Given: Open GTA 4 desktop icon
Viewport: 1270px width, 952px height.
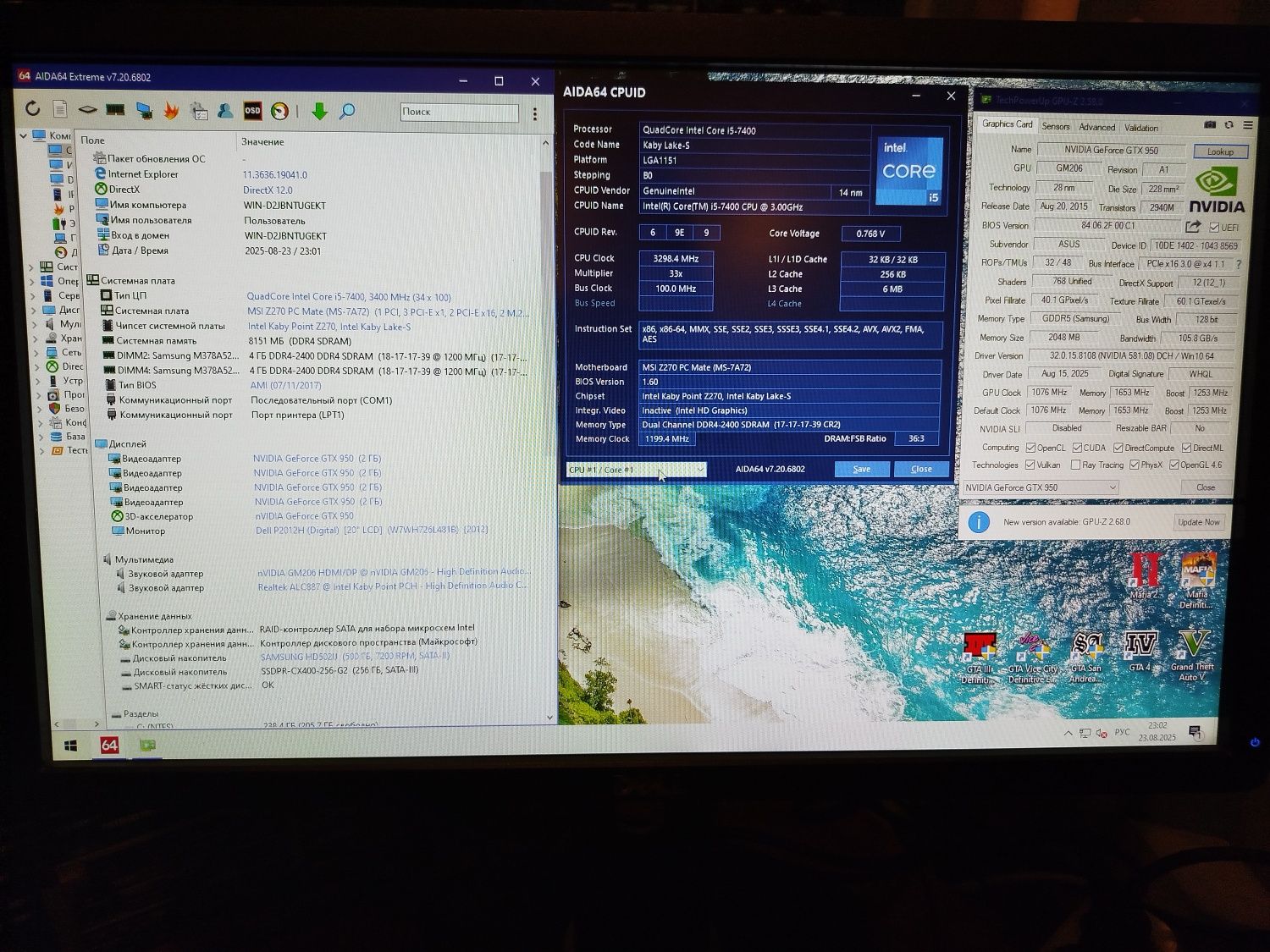Looking at the screenshot, I should click(1140, 651).
